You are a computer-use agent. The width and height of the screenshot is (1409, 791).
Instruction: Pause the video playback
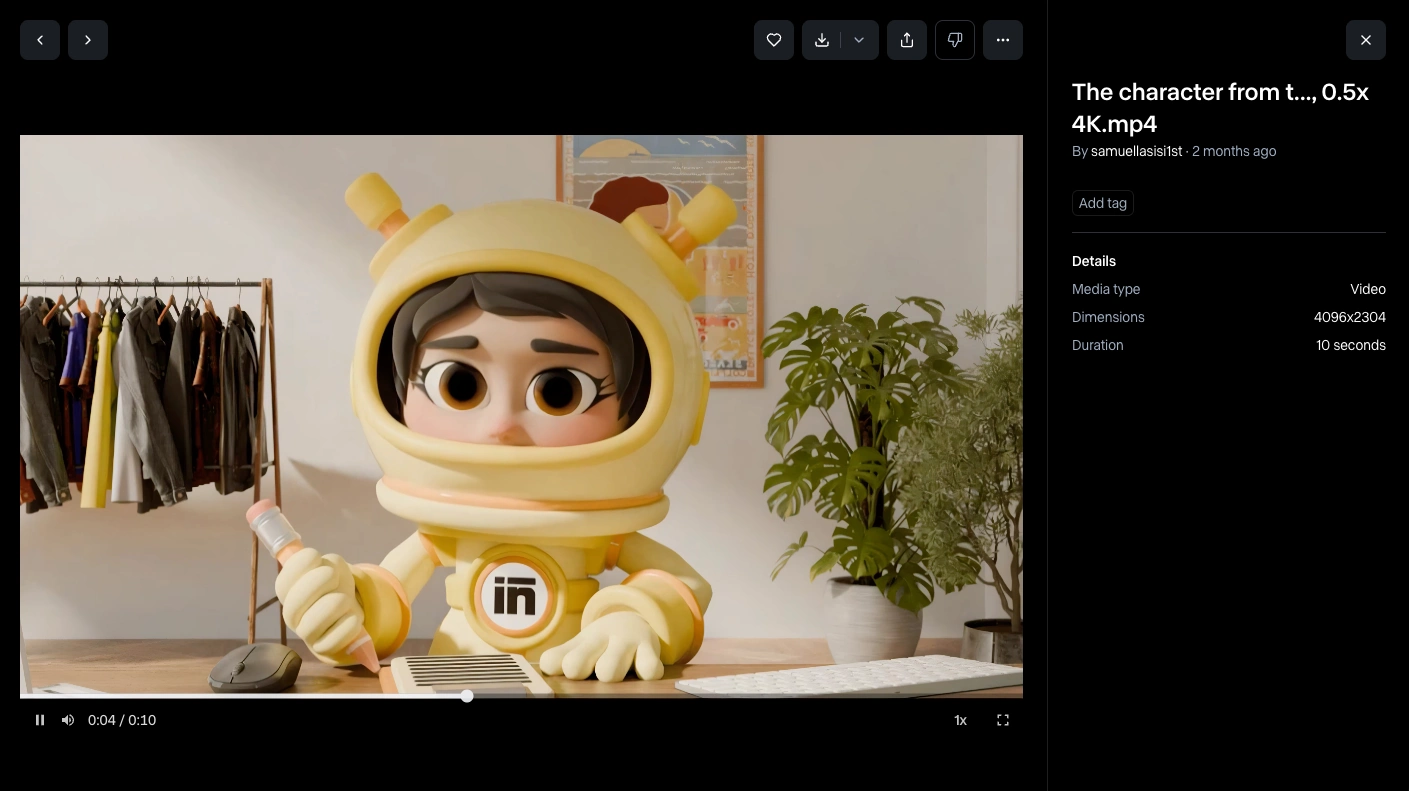point(40,720)
